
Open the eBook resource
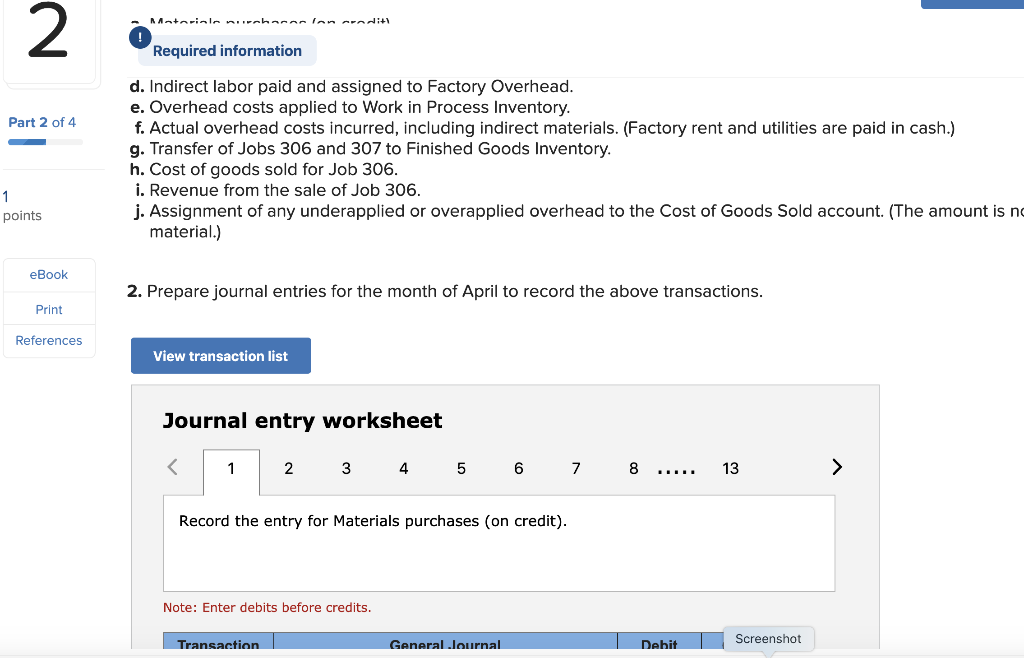point(48,274)
